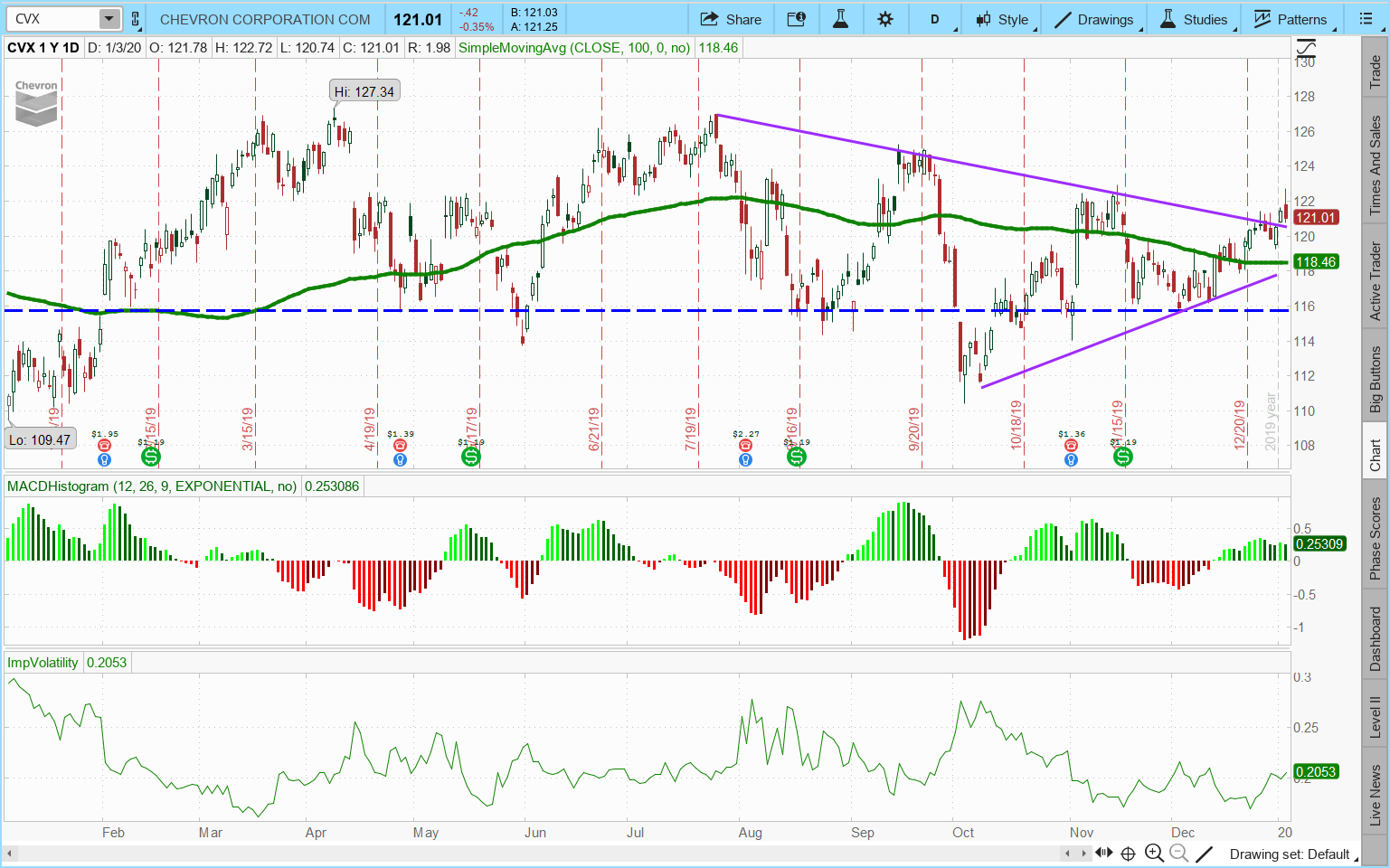Click the flask icon next to Share
Screen dimensions: 1390x868
pyautogui.click(x=840, y=19)
